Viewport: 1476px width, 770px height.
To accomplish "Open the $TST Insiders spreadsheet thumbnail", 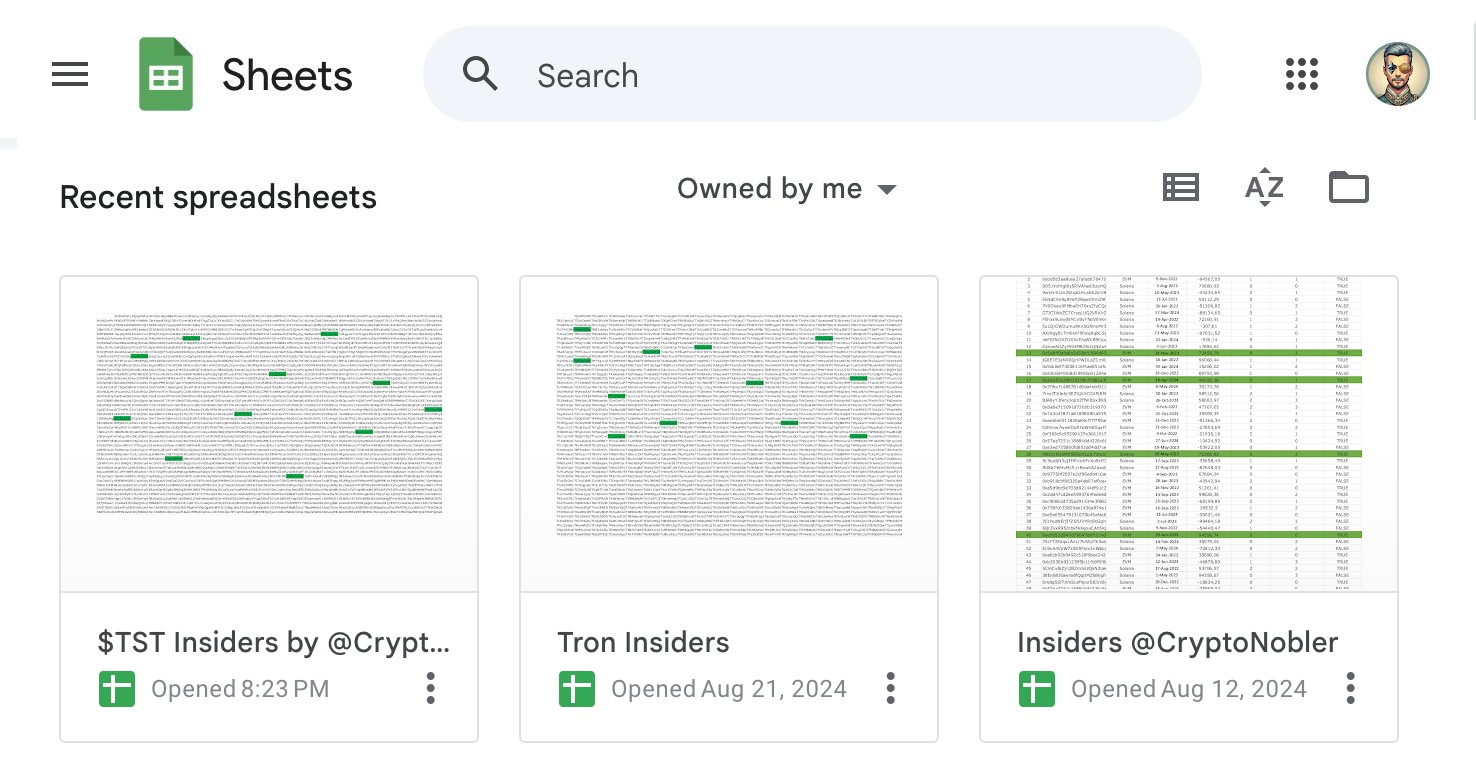I will click(269, 434).
